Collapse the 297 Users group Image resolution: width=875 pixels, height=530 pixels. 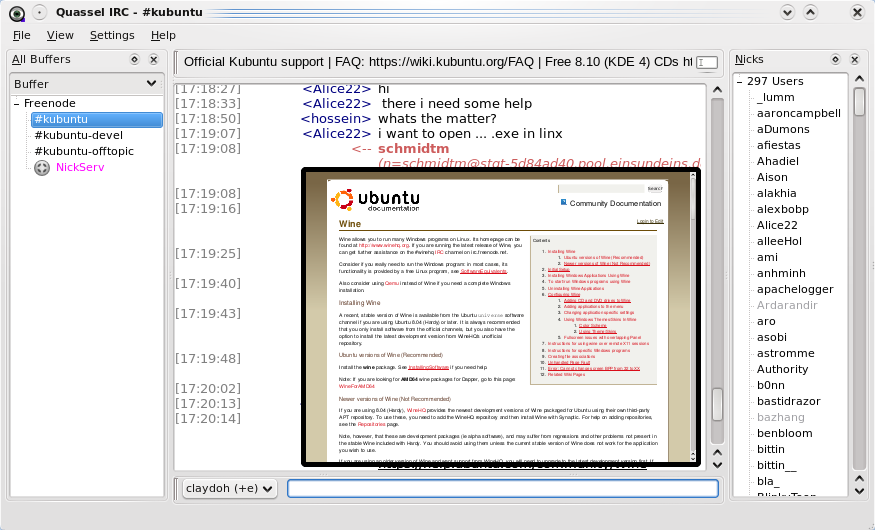(739, 82)
